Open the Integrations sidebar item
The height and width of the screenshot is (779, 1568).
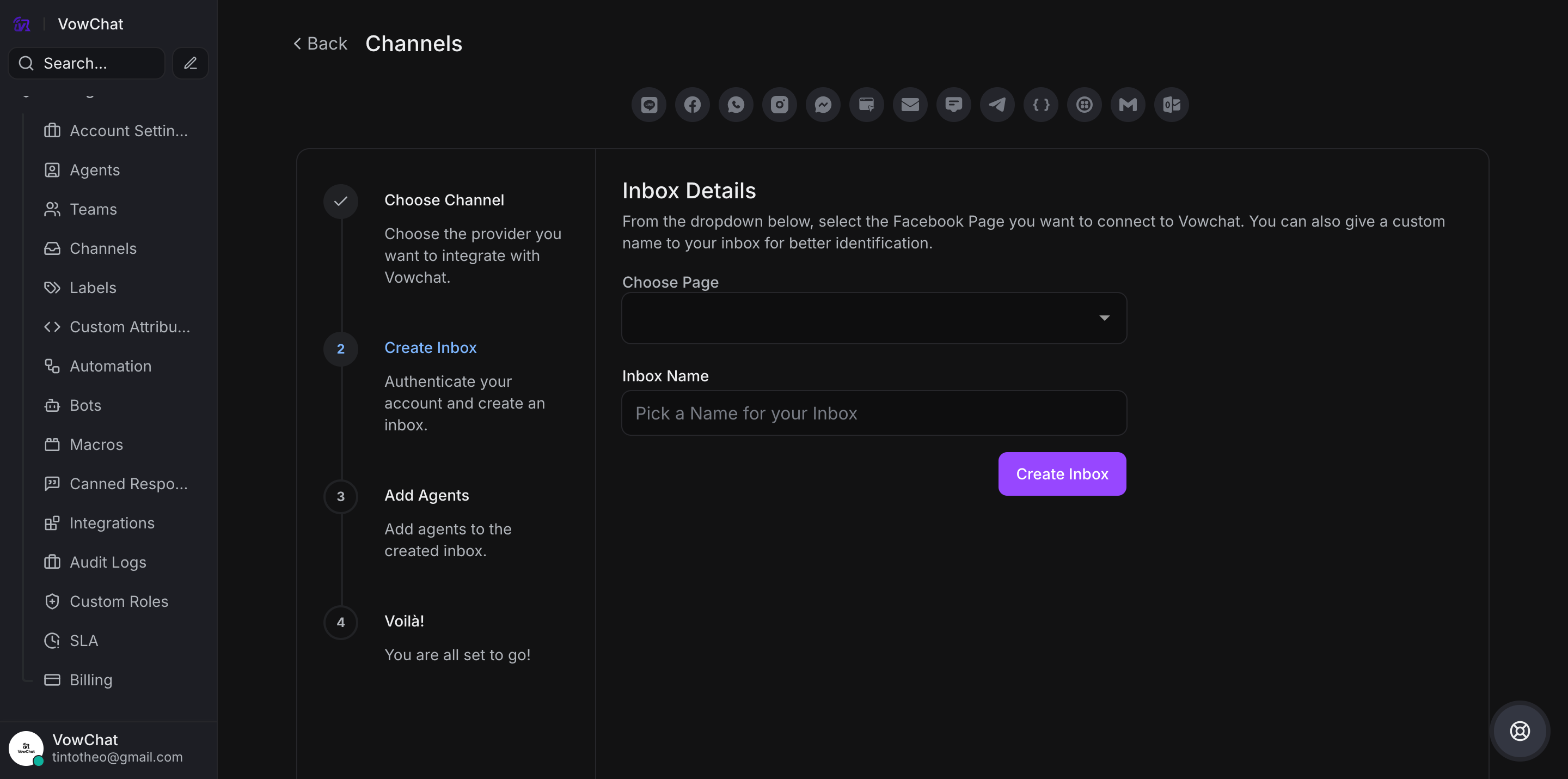pyautogui.click(x=112, y=522)
